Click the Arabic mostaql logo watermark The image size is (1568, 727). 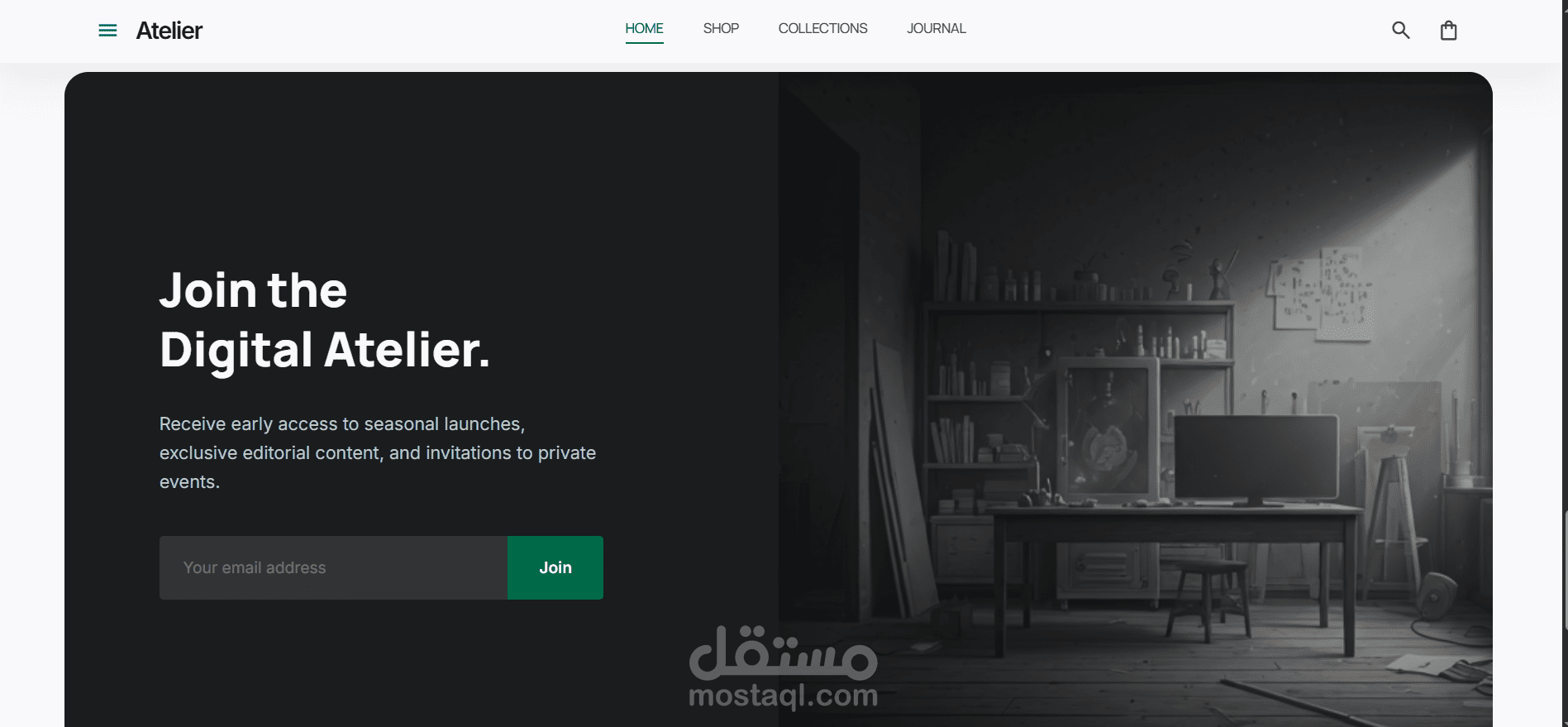point(783,651)
